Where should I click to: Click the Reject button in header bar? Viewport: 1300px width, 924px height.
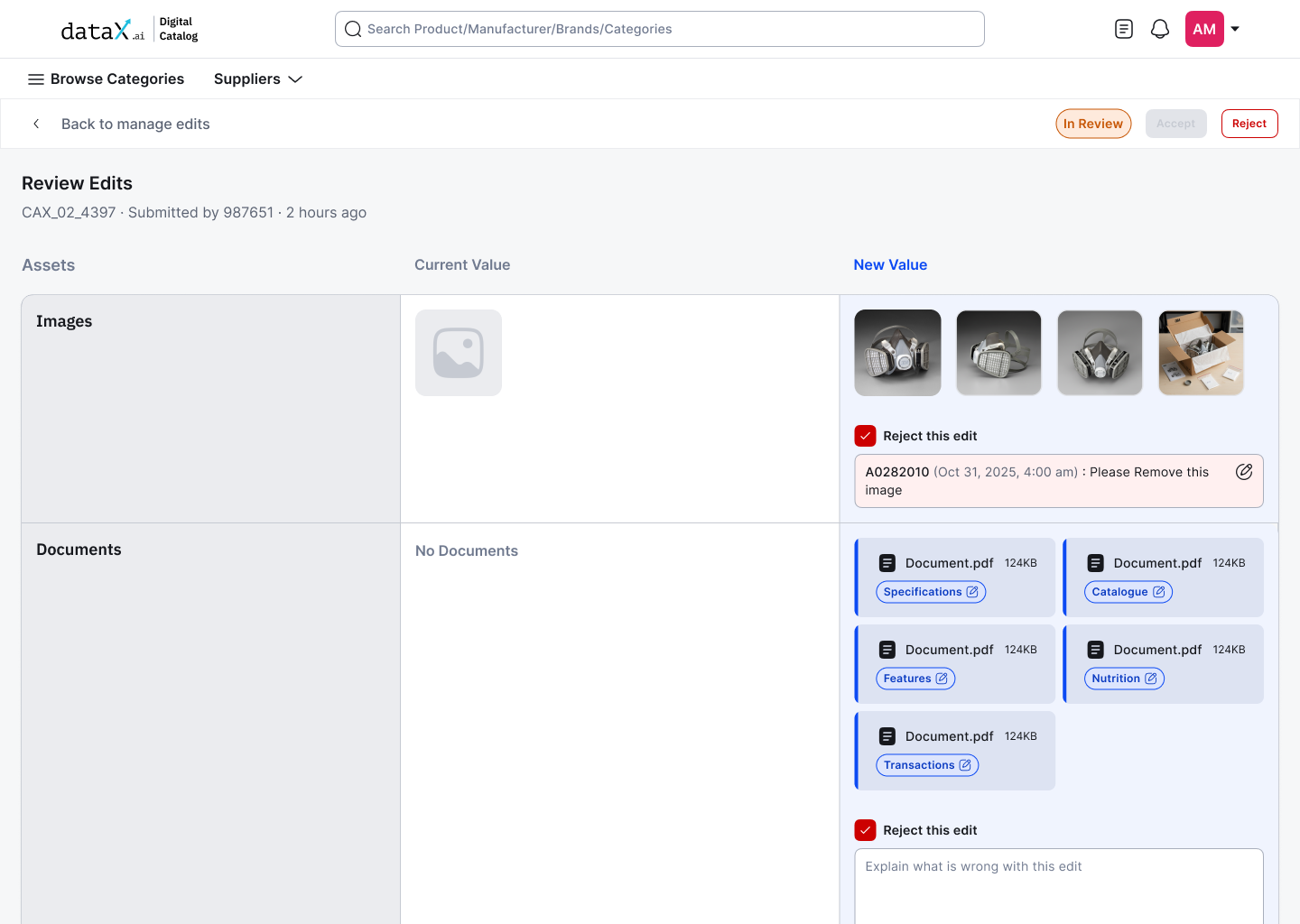[x=1249, y=124]
